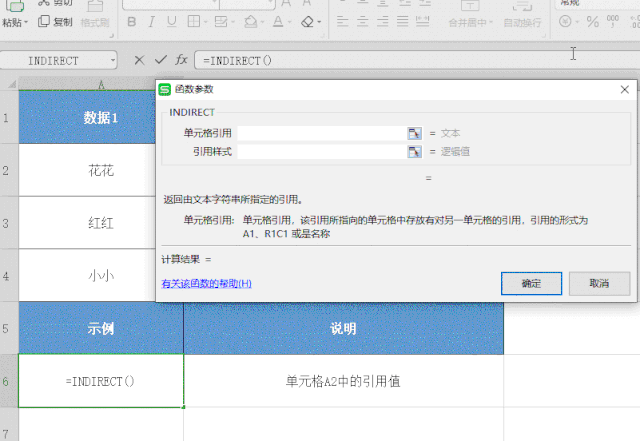The height and width of the screenshot is (441, 640).
Task: Open the name box dropdown
Action: click(113, 61)
